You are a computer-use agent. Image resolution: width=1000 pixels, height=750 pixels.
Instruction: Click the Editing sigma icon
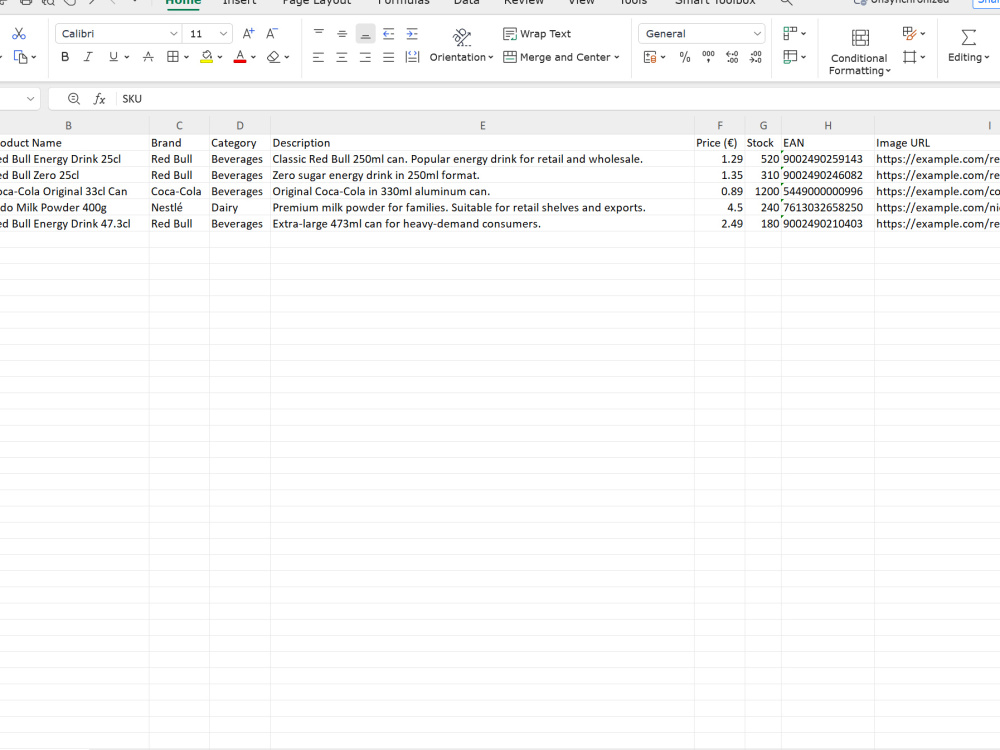(968, 37)
